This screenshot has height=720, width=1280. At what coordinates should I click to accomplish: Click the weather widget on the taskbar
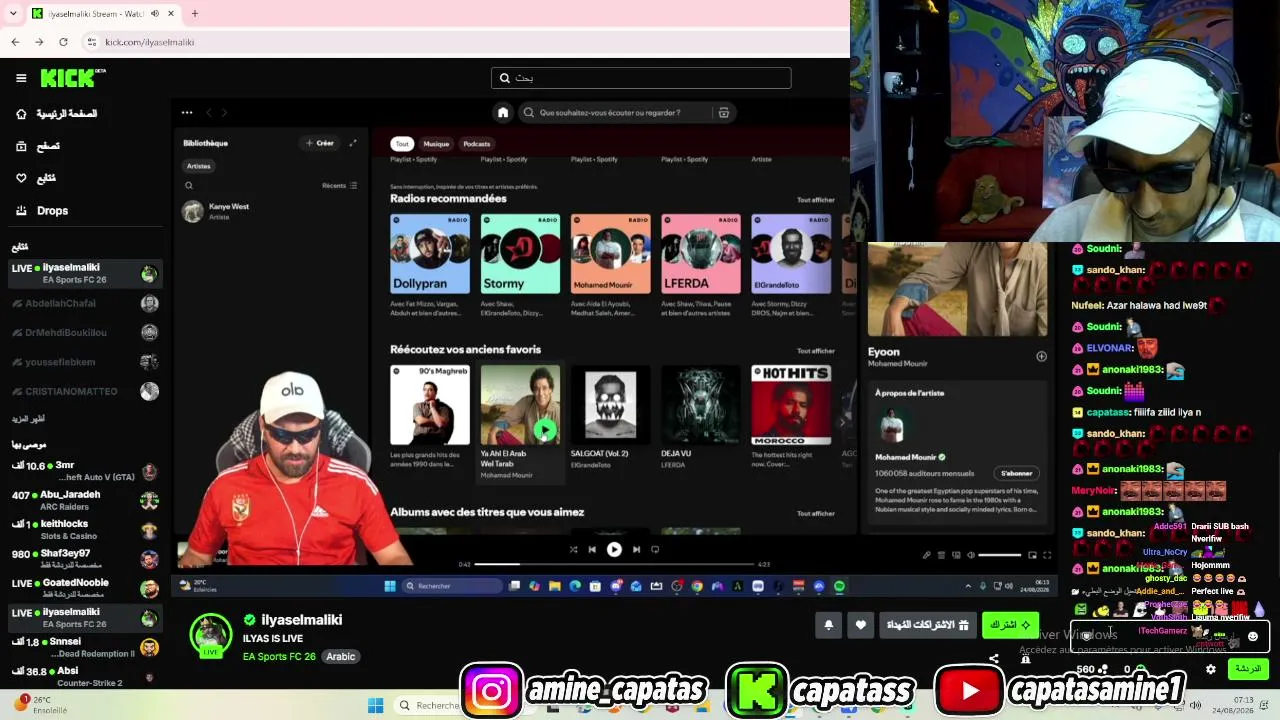coord(42,705)
